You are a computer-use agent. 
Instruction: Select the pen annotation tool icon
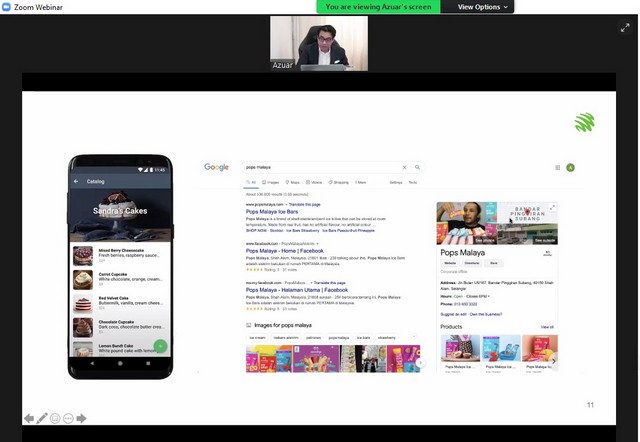click(42, 418)
